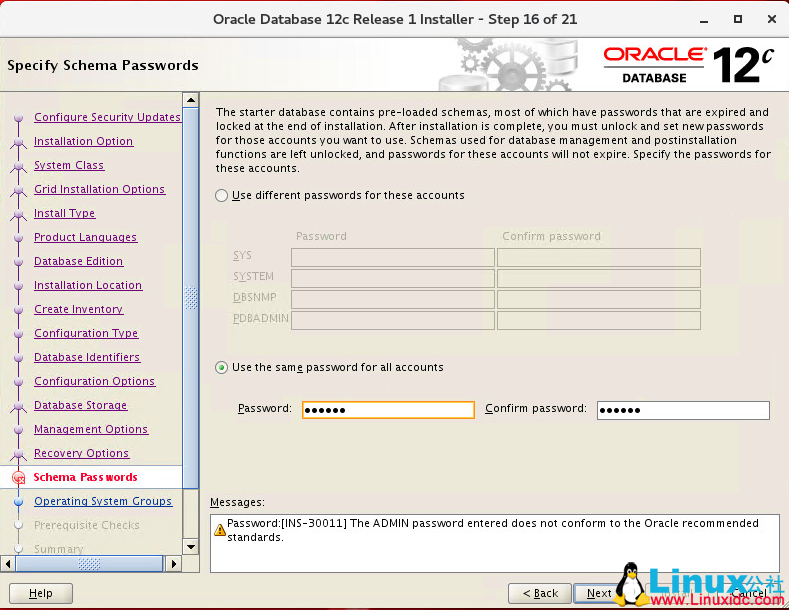
Task: Select 'Use the same password for all accounts'
Action: coord(221,367)
